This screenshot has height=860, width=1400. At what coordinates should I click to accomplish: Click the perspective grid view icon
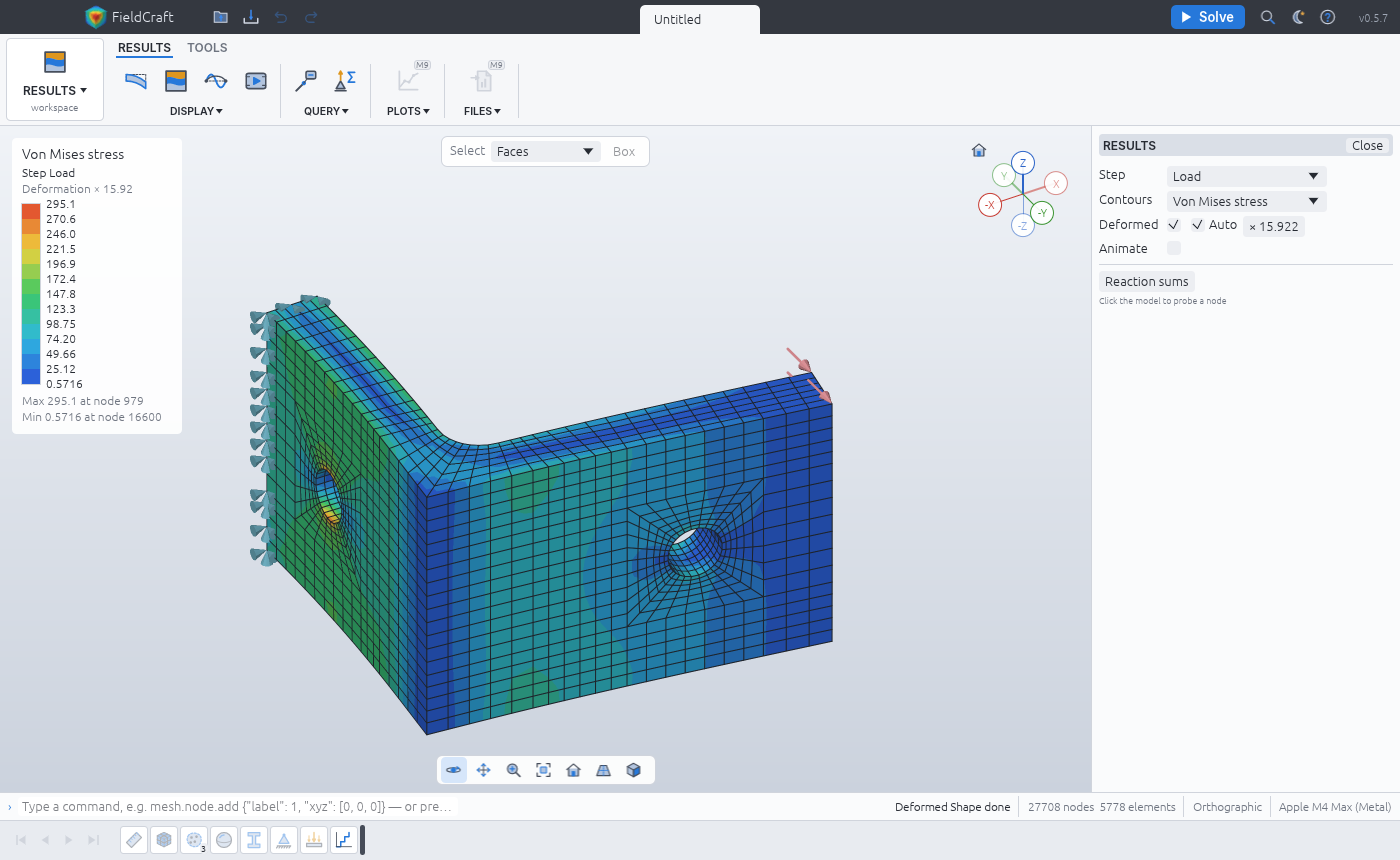tap(604, 770)
